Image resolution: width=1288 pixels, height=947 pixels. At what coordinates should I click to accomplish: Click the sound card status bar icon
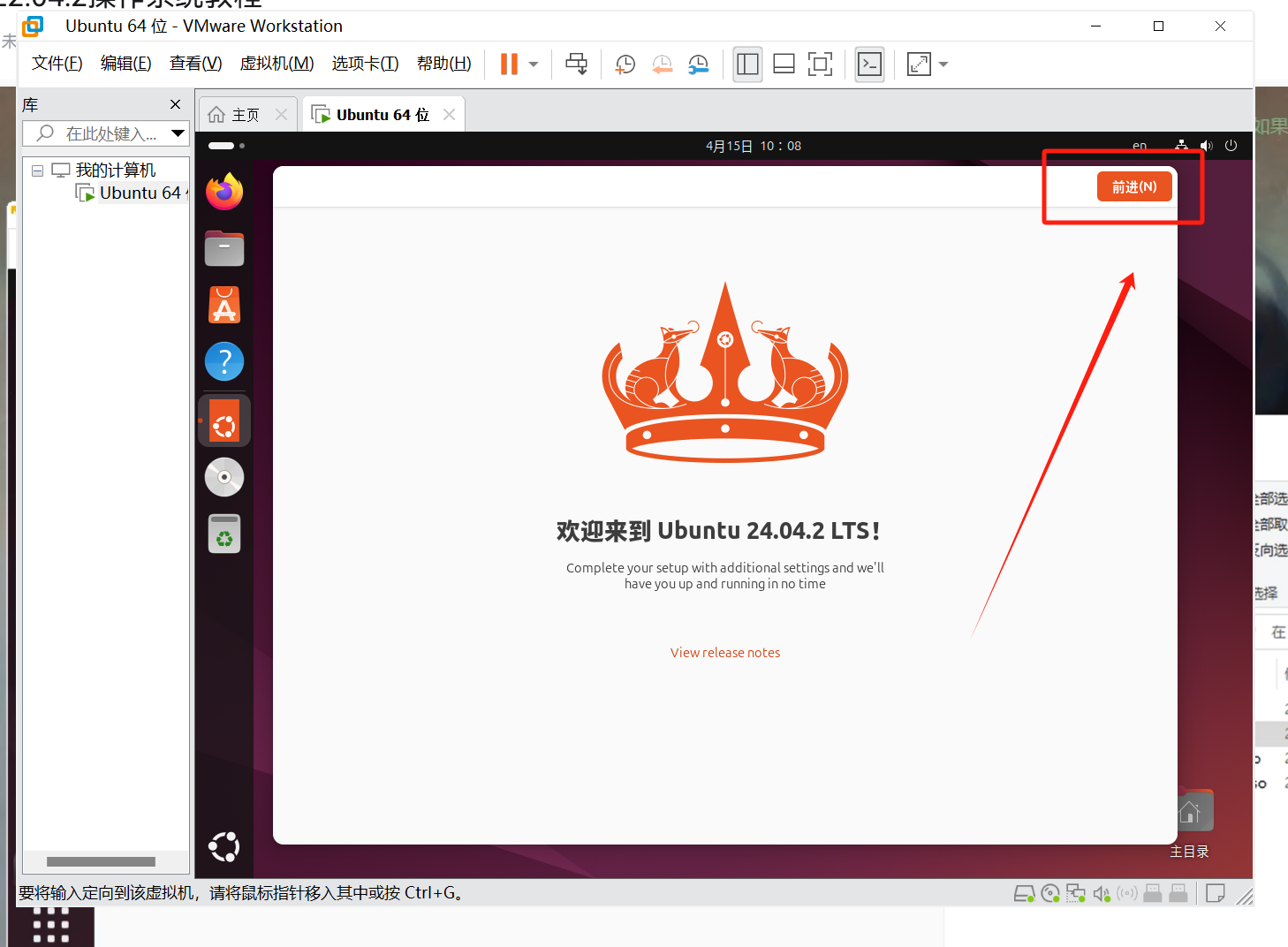coord(1102,894)
